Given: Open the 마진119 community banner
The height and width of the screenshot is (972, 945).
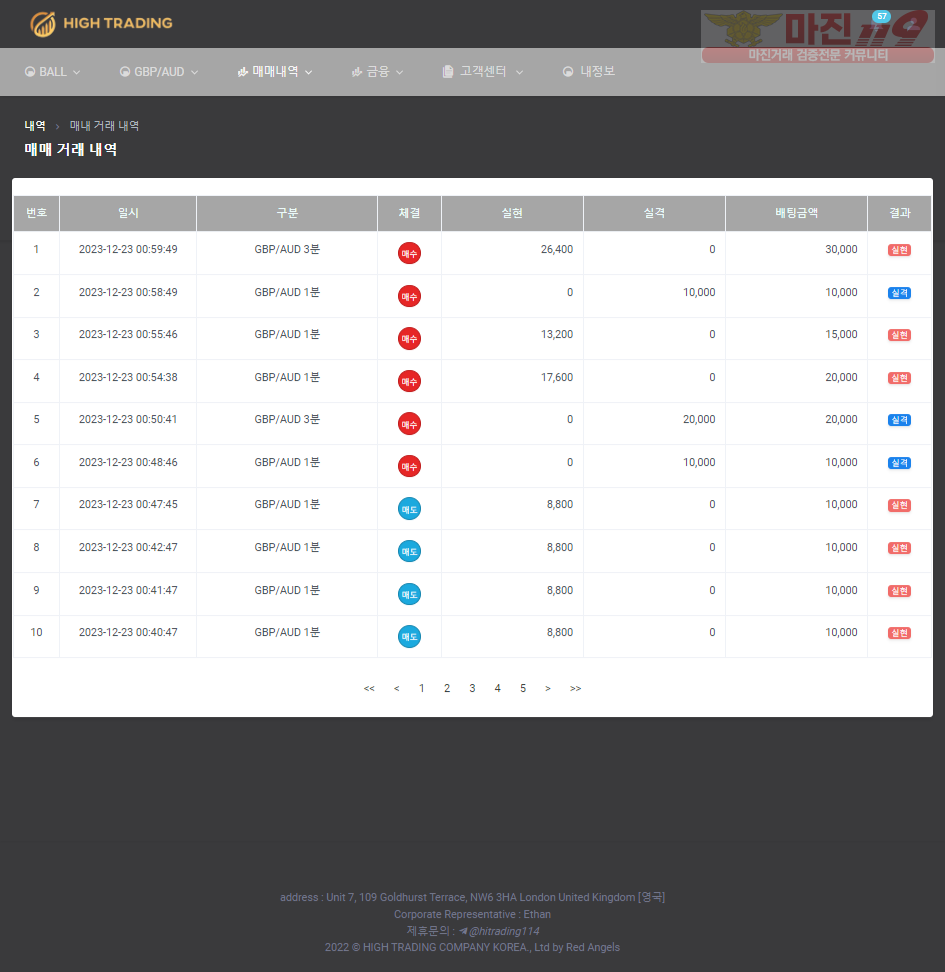Looking at the screenshot, I should pyautogui.click(x=818, y=37).
